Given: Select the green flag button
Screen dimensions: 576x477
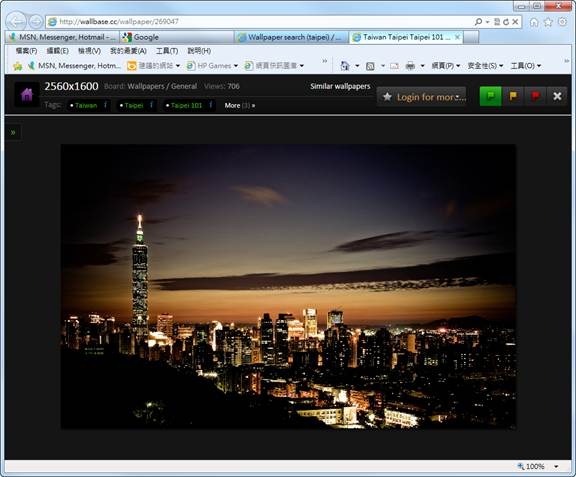Looking at the screenshot, I should click(x=490, y=96).
